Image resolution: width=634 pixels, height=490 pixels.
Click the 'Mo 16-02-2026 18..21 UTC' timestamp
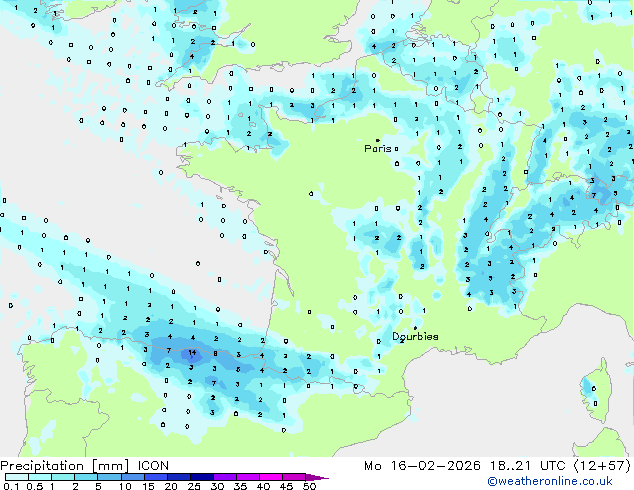[x=465, y=466]
